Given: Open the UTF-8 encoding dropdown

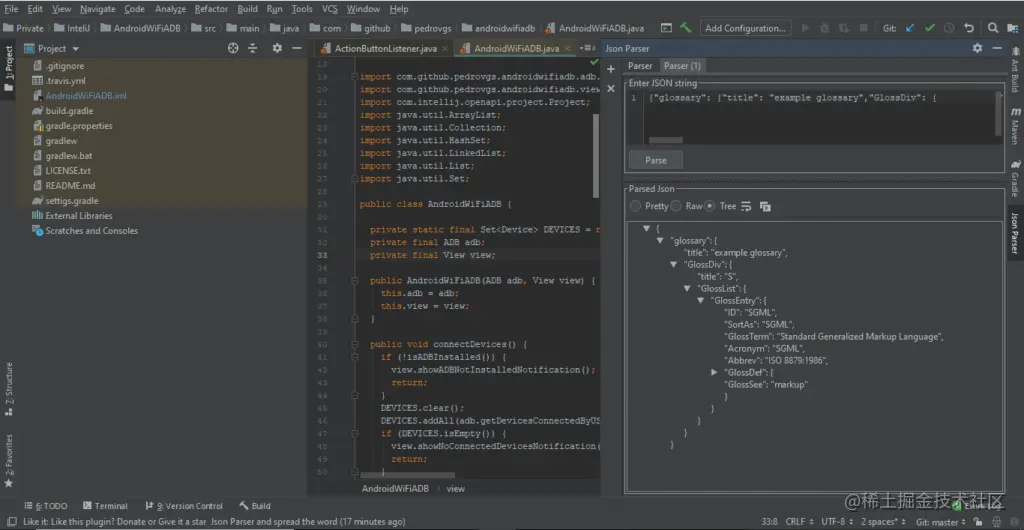Looking at the screenshot, I should [836, 522].
